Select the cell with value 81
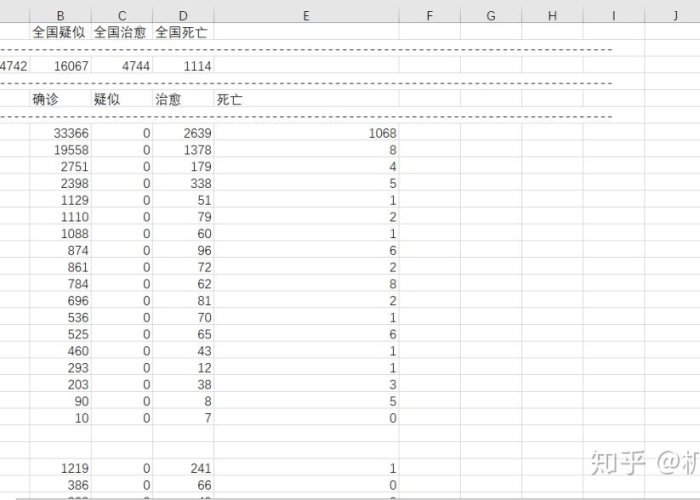This screenshot has width=700, height=500. [x=183, y=300]
